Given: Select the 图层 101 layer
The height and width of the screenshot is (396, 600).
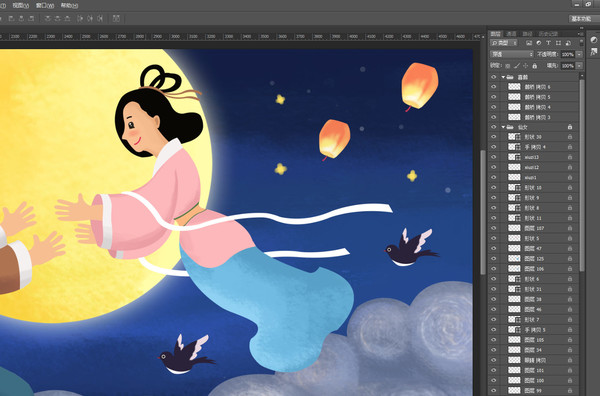Looking at the screenshot, I should pos(534,370).
